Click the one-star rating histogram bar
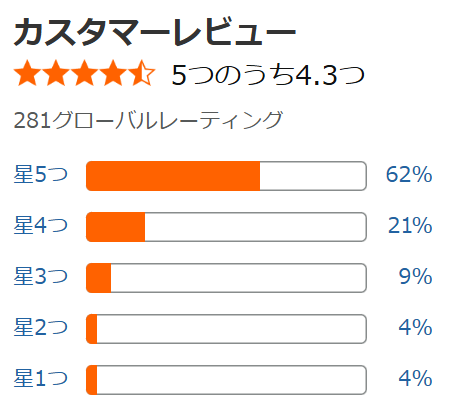Image resolution: width=472 pixels, height=412 pixels. (226, 380)
